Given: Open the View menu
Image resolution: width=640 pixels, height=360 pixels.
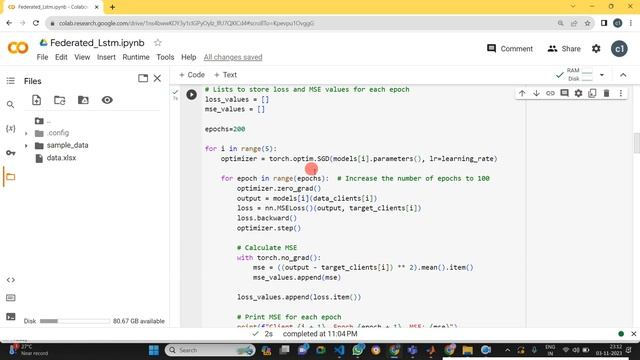Looking at the screenshot, I should pos(82,57).
